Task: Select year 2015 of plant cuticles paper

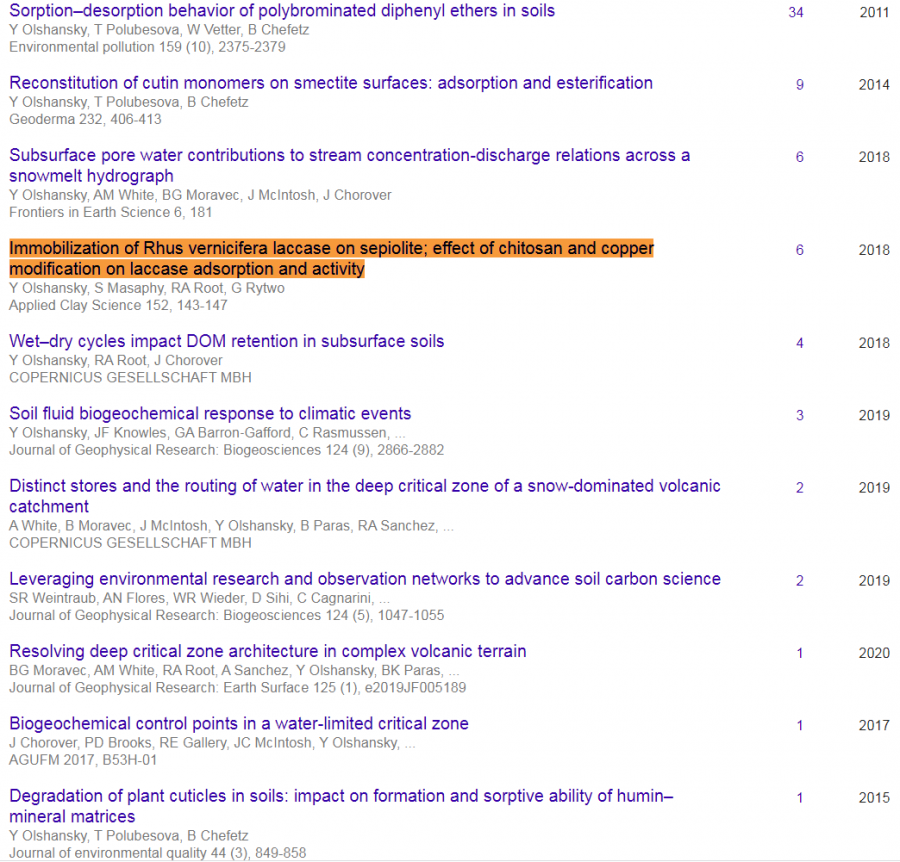Action: point(874,798)
